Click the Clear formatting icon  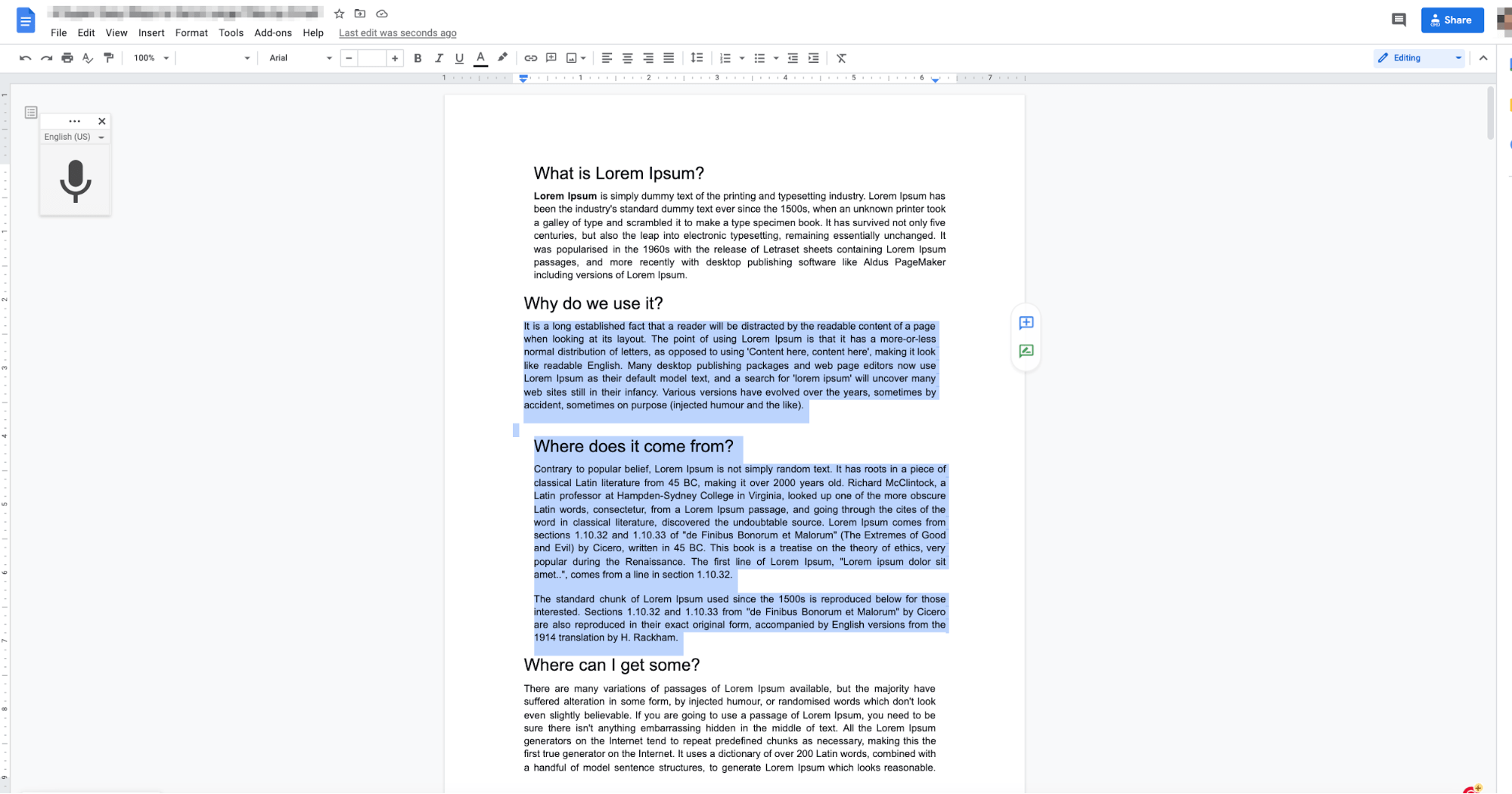click(841, 57)
